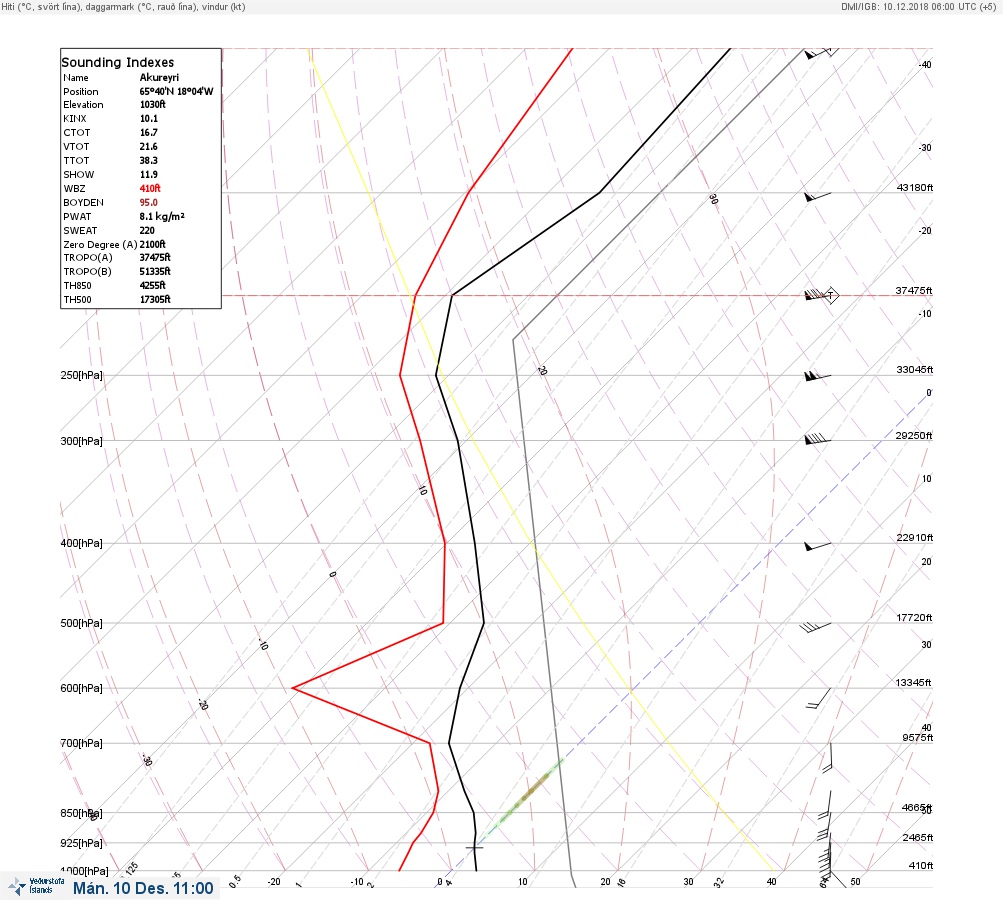
Task: Click the position value 65°40'N 18°04'W
Action: click(176, 91)
